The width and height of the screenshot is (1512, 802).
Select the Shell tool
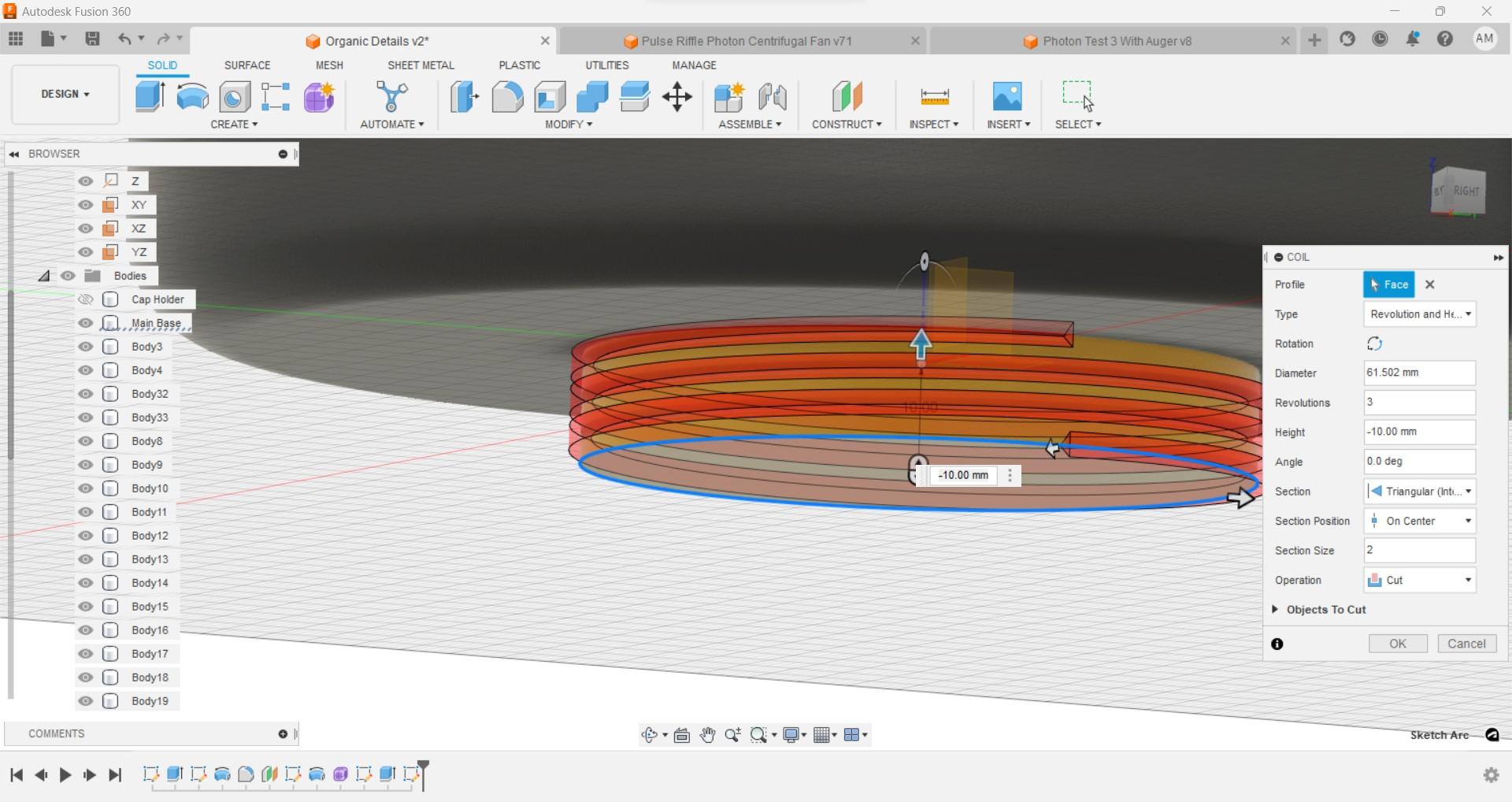[550, 97]
